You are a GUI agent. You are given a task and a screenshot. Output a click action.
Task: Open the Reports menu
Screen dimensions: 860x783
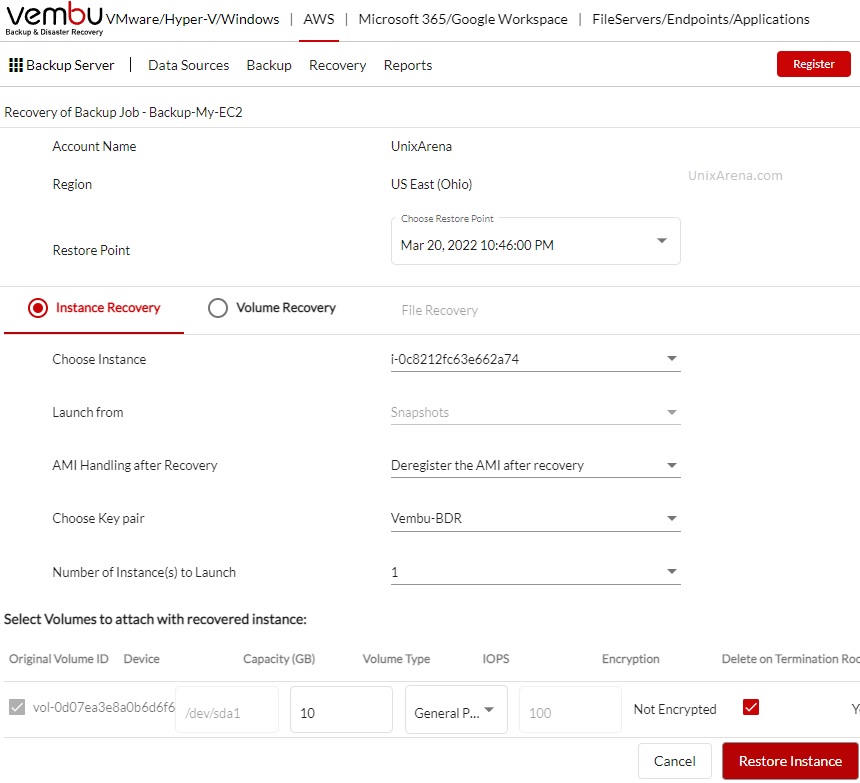[408, 65]
